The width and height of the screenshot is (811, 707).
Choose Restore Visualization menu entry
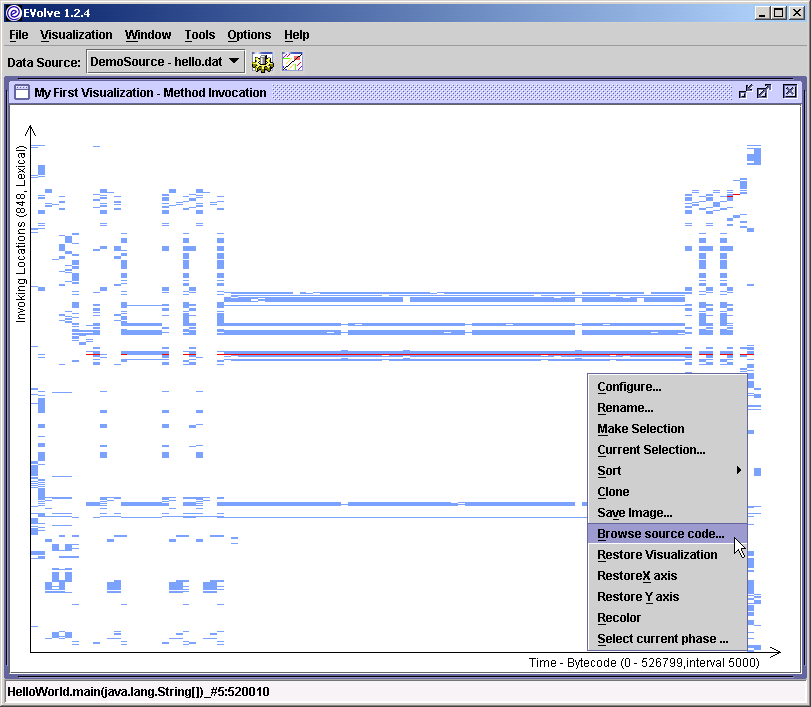tap(667, 554)
